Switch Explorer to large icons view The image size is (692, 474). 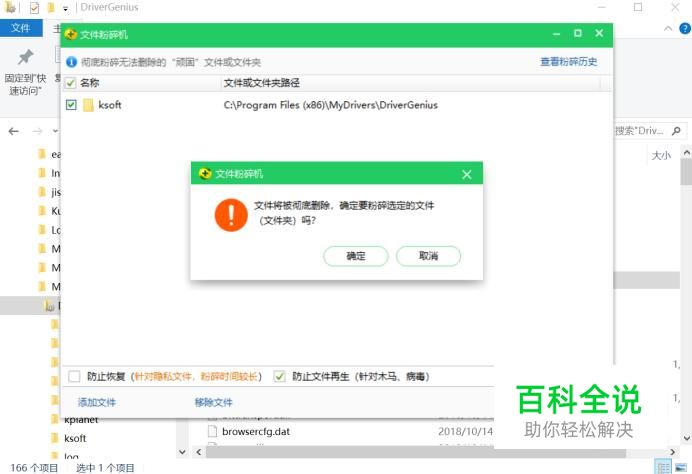point(680,467)
